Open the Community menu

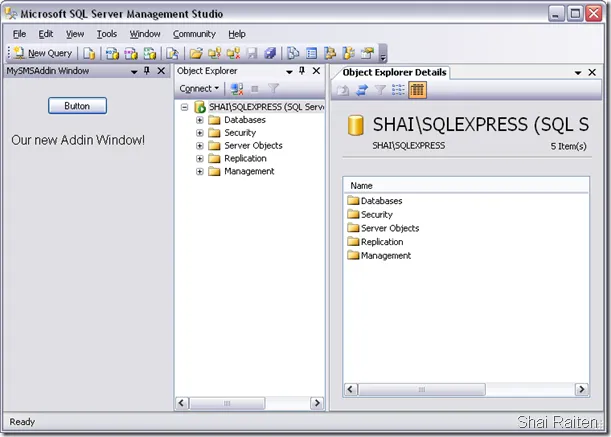coord(194,34)
